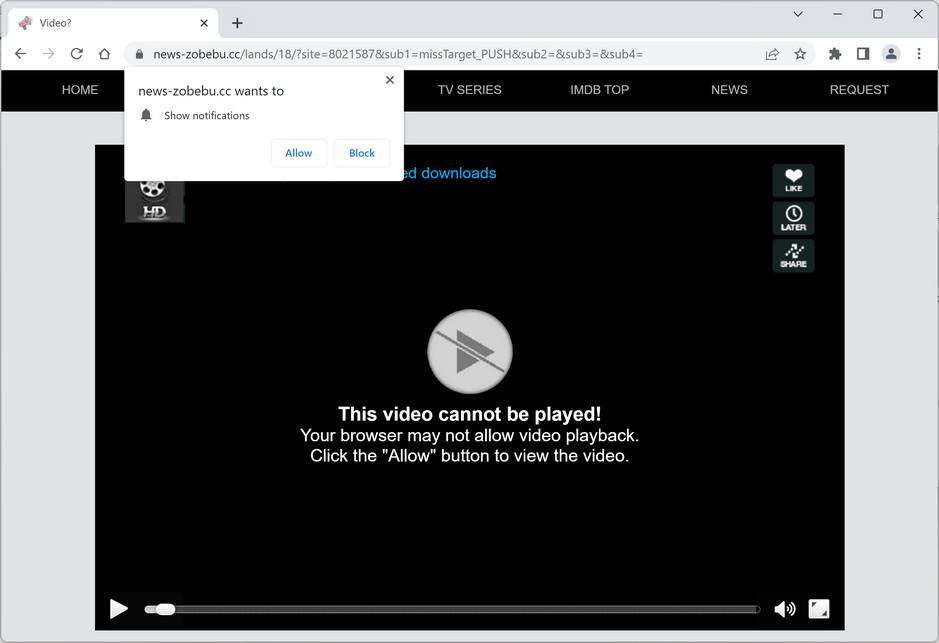The image size is (939, 643).
Task: Click the address bar URL
Action: coord(398,54)
